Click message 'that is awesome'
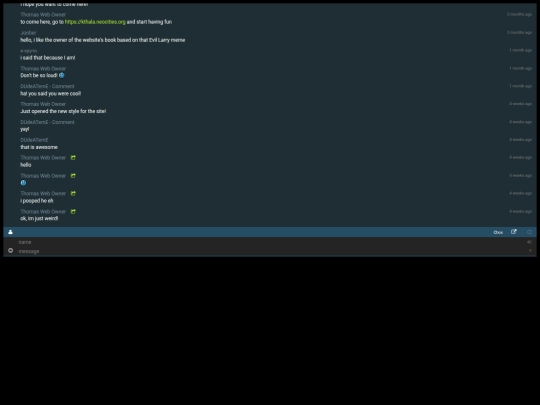 39,147
